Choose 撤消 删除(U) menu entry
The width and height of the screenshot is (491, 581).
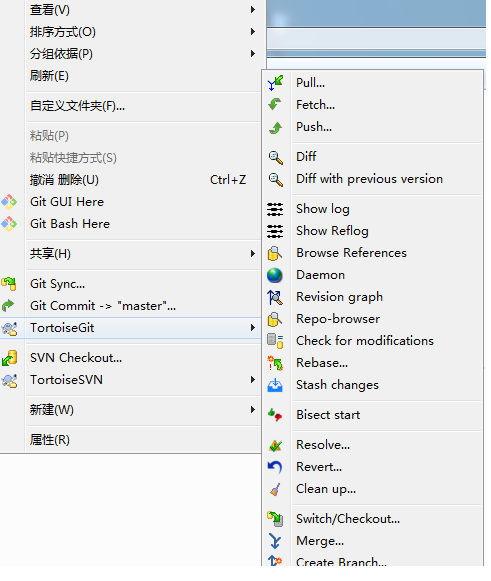(130, 180)
